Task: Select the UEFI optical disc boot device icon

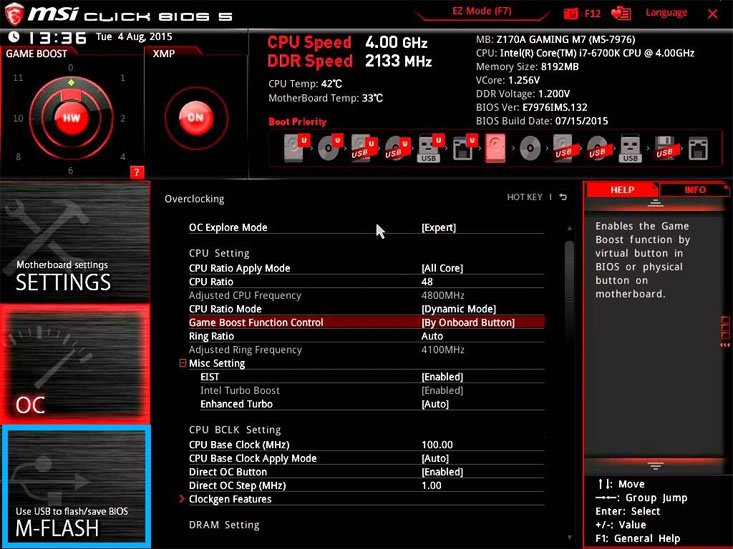Action: pos(330,148)
